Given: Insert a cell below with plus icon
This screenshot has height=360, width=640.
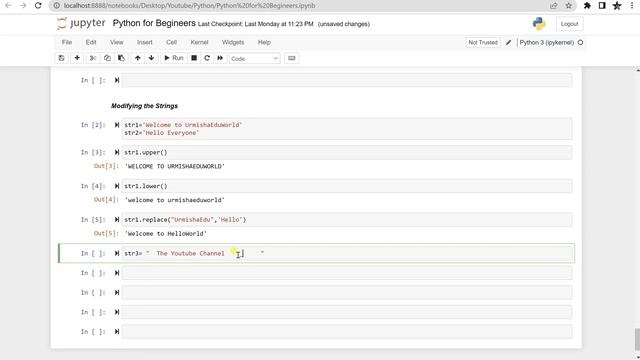Looking at the screenshot, I should [77, 58].
